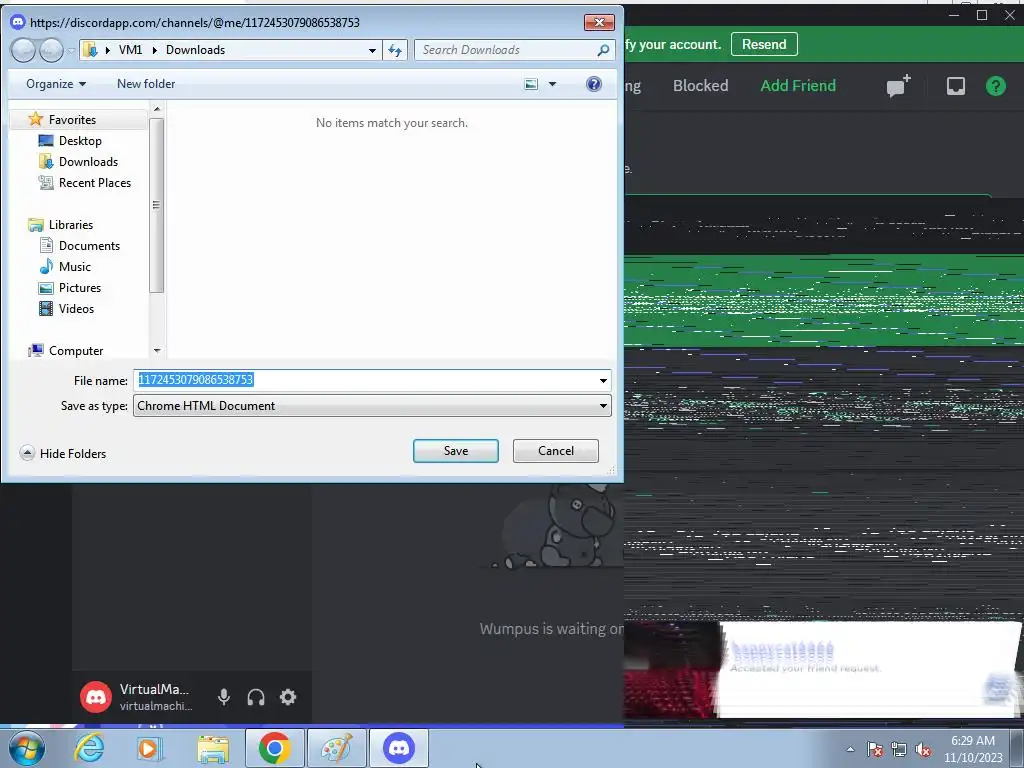The height and width of the screenshot is (768, 1024).
Task: Switch to Google Chrome on taskbar
Action: click(x=275, y=748)
